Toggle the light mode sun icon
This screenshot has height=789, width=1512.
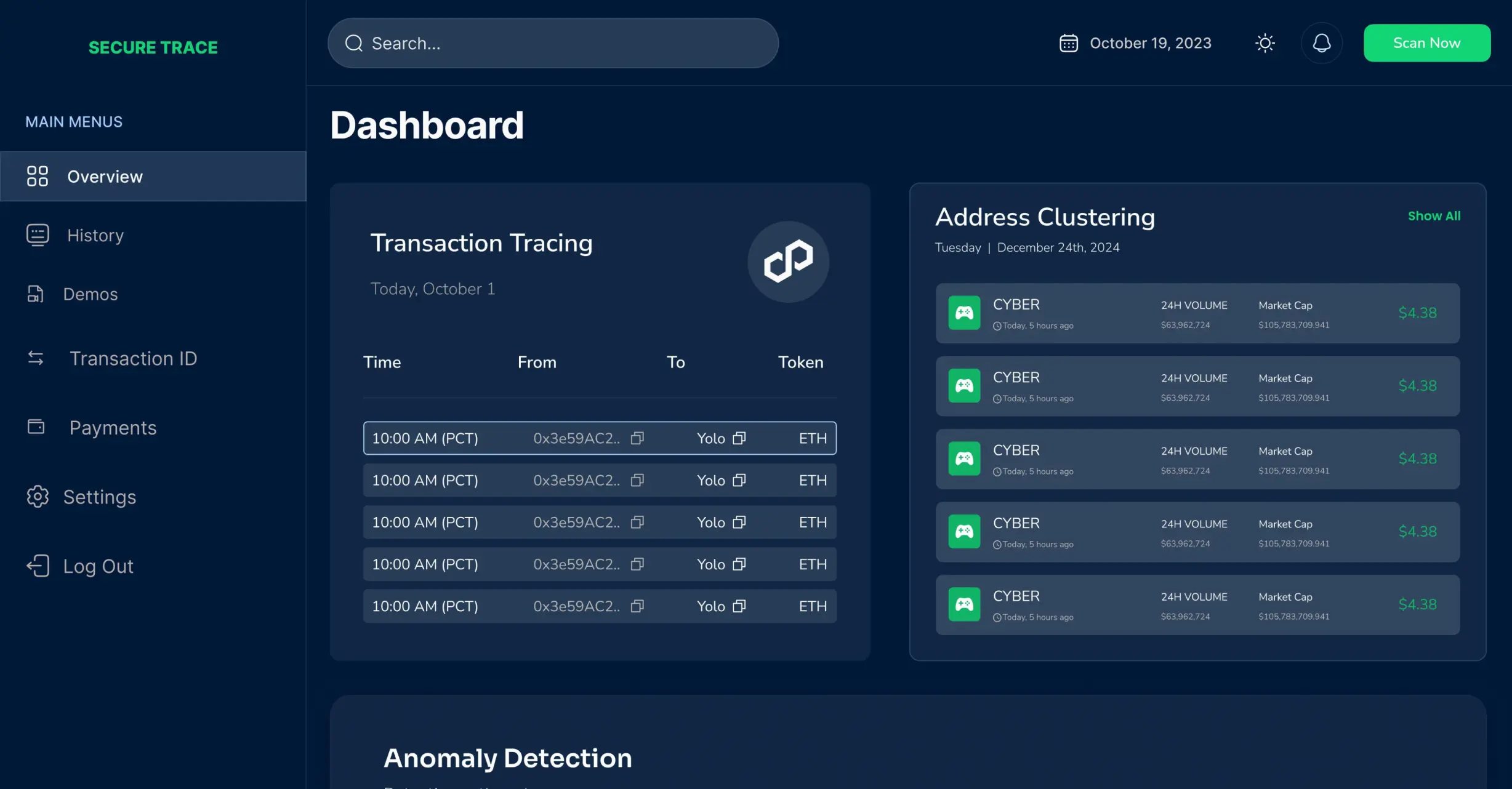[x=1265, y=43]
